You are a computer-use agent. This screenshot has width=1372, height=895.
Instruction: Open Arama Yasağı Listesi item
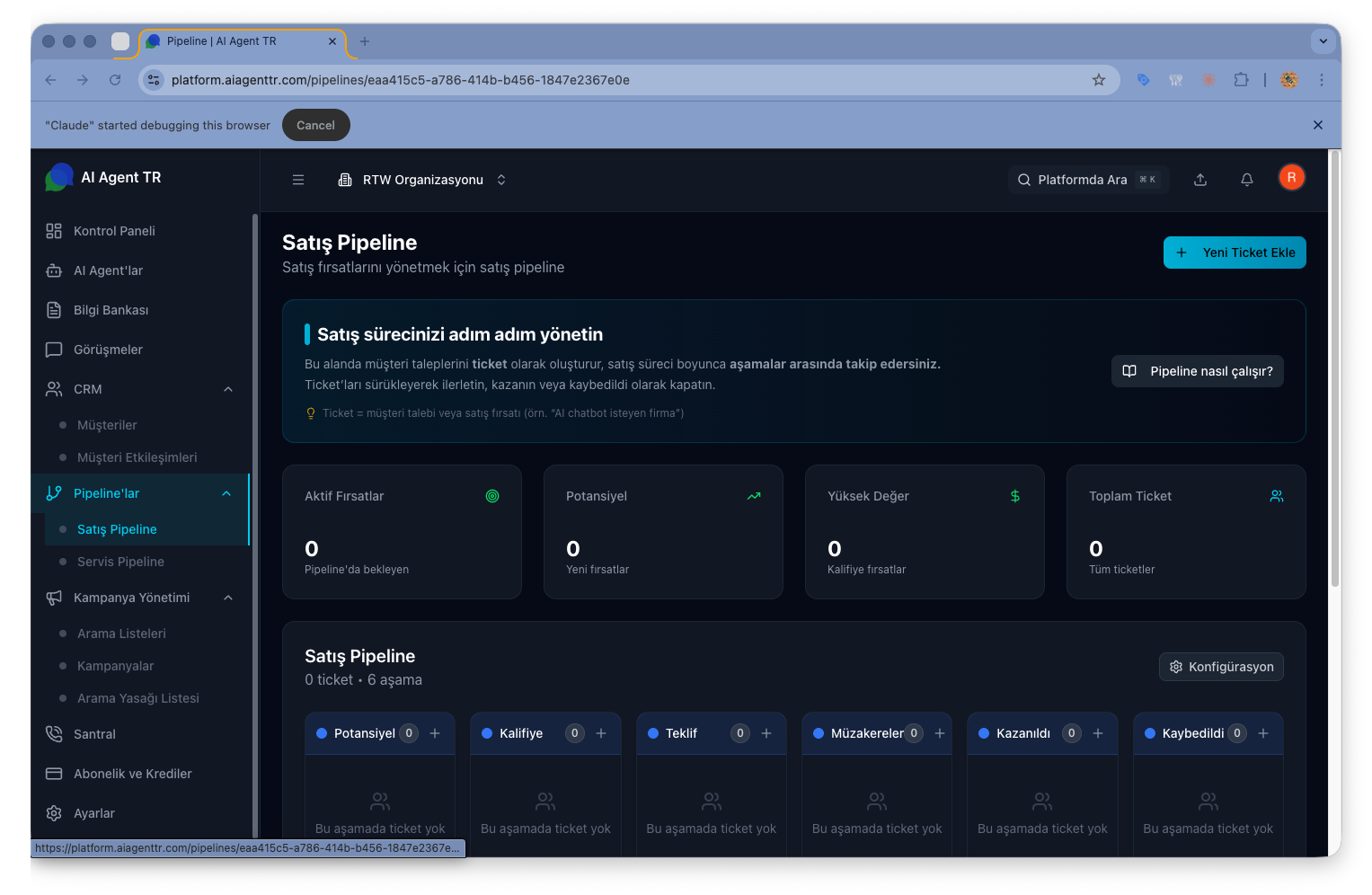click(x=137, y=698)
